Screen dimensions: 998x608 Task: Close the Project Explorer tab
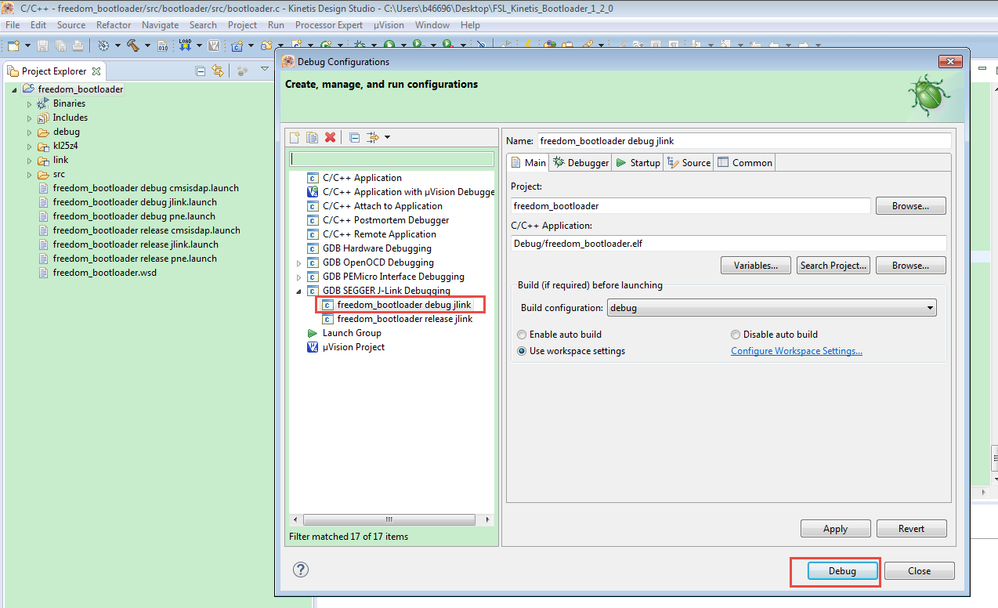[96, 71]
